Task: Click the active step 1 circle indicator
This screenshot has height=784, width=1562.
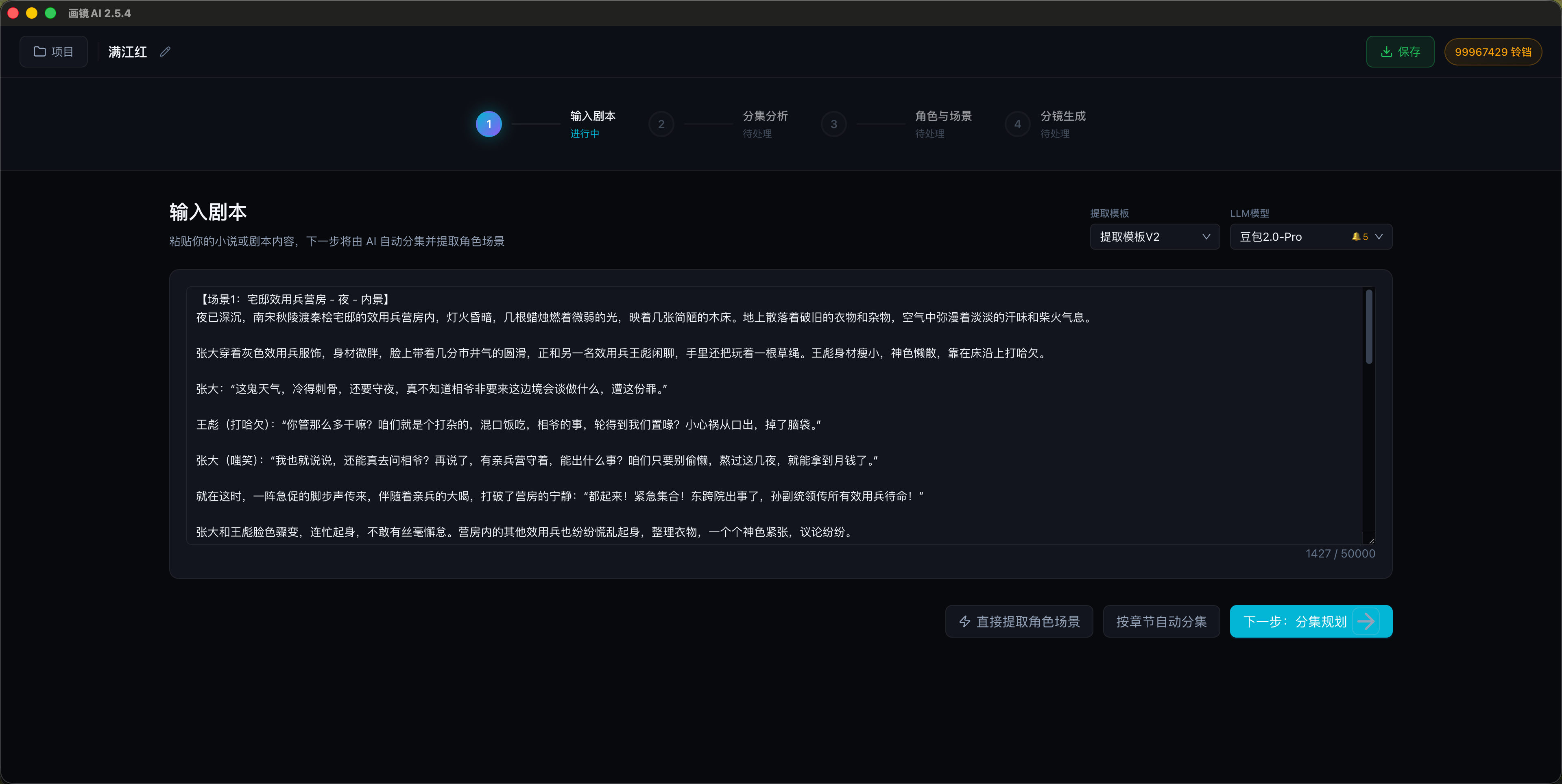Action: pos(489,124)
